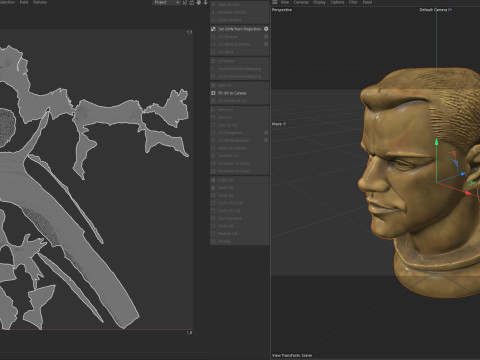480x360 pixels.
Task: Click View Transform: Scene status text
Action: point(292,355)
